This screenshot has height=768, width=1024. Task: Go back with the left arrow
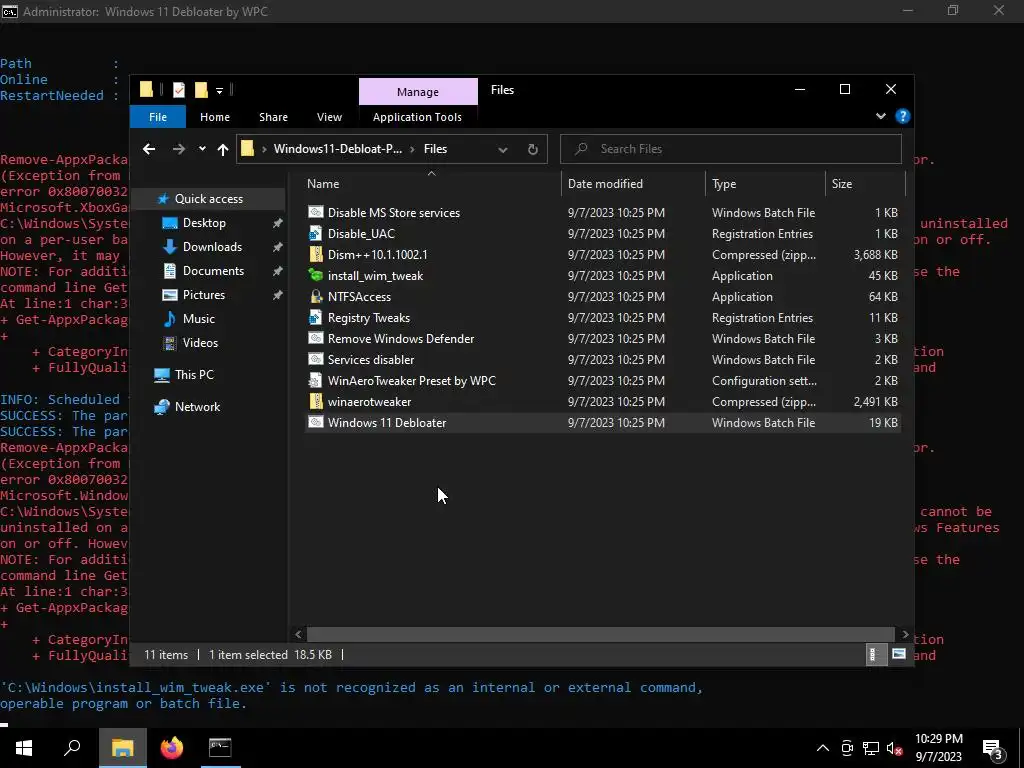point(149,149)
